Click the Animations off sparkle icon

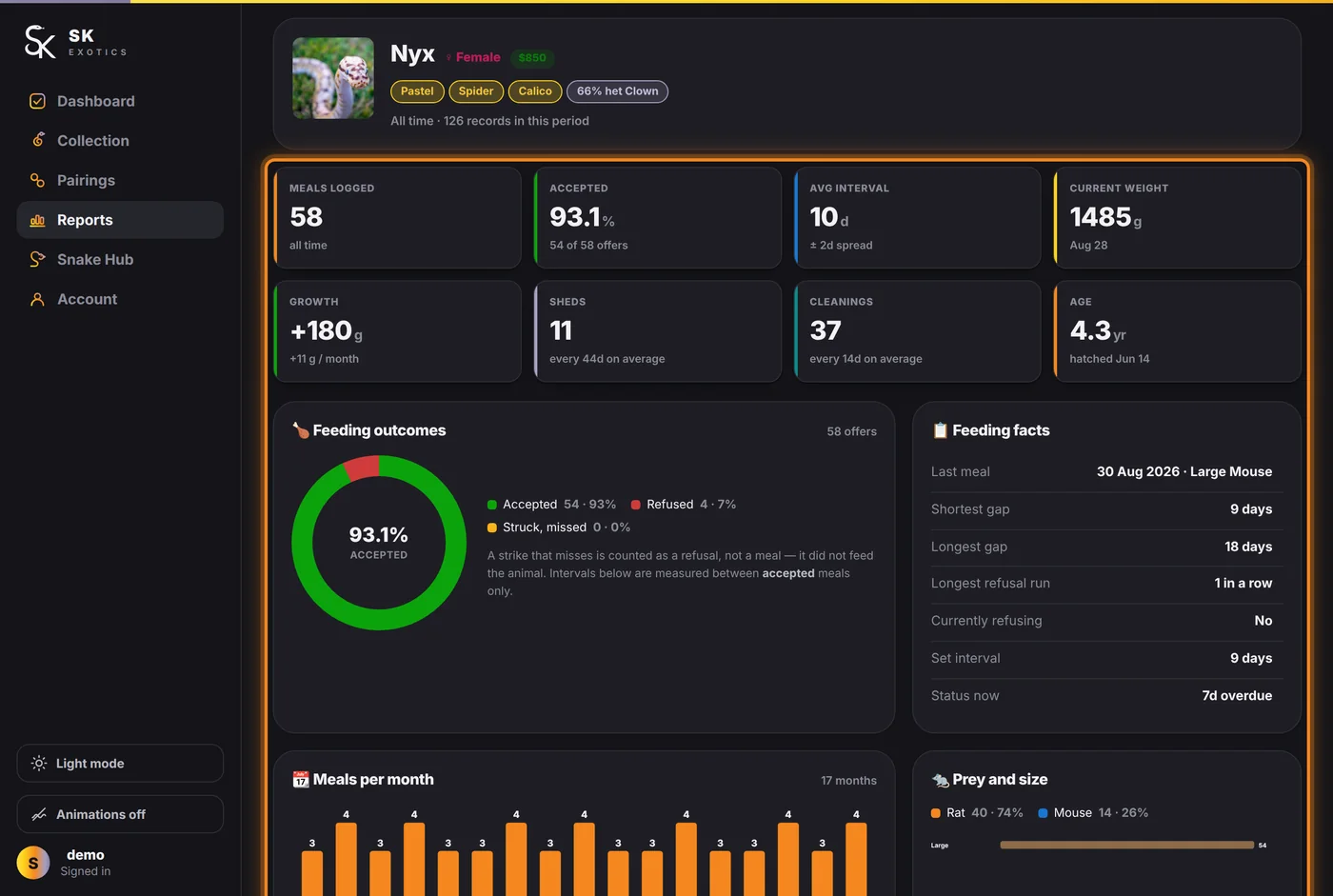click(x=39, y=814)
